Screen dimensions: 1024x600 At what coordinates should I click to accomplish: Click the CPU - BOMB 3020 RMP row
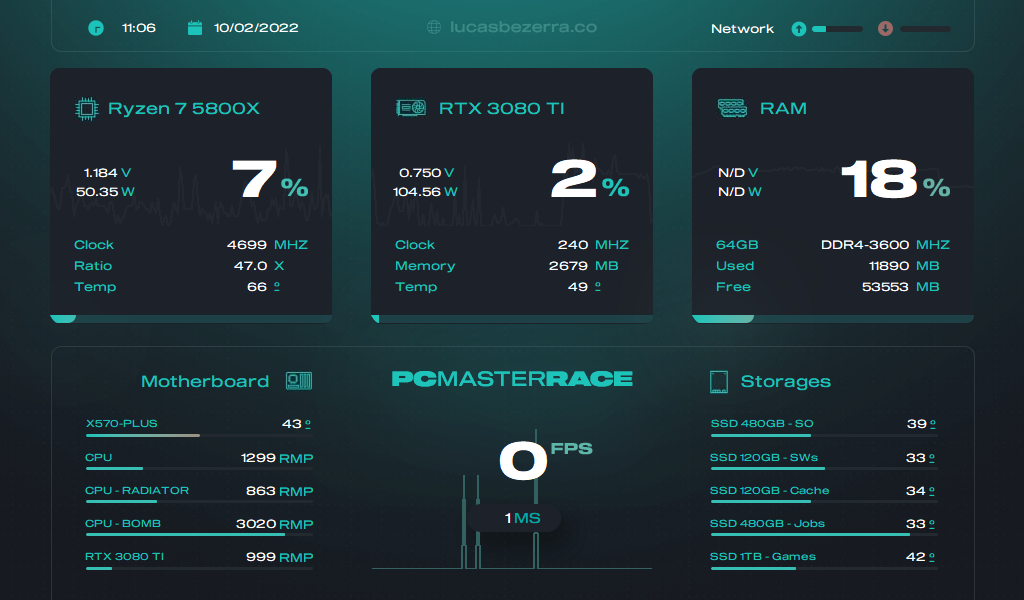[x=199, y=526]
